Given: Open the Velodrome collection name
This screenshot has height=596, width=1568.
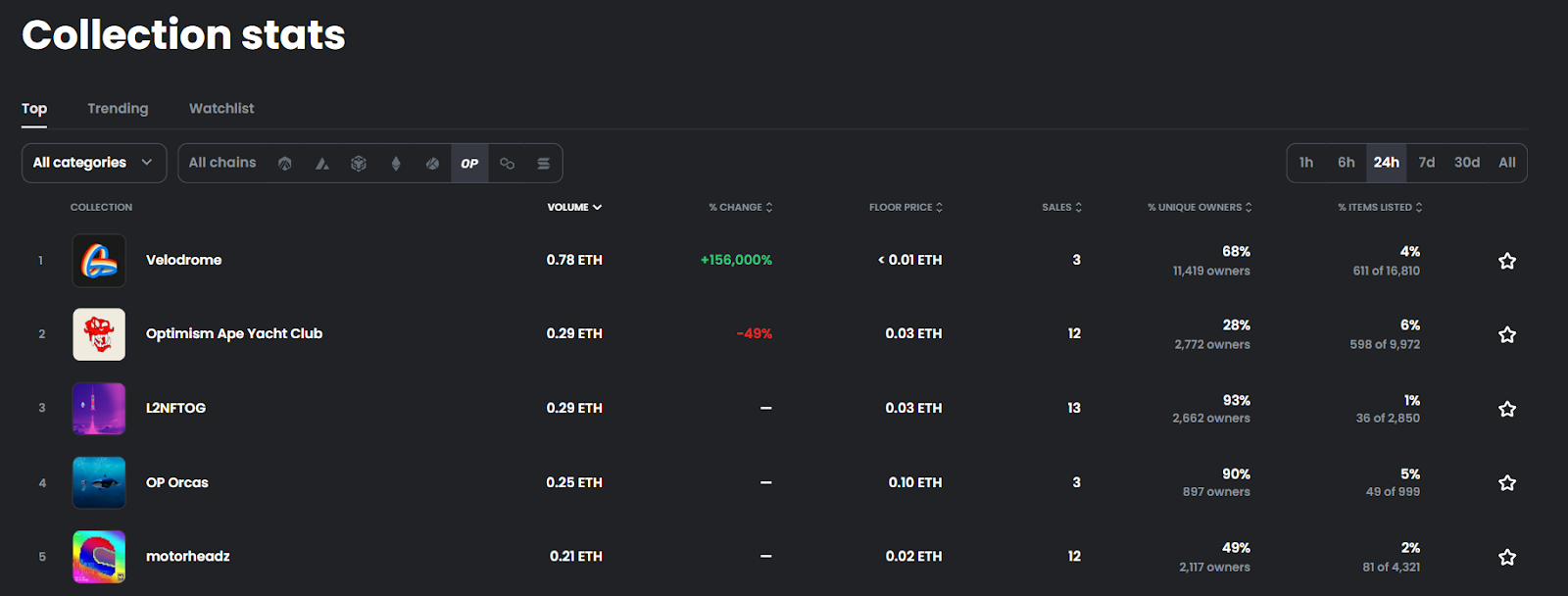Looking at the screenshot, I should (x=184, y=260).
